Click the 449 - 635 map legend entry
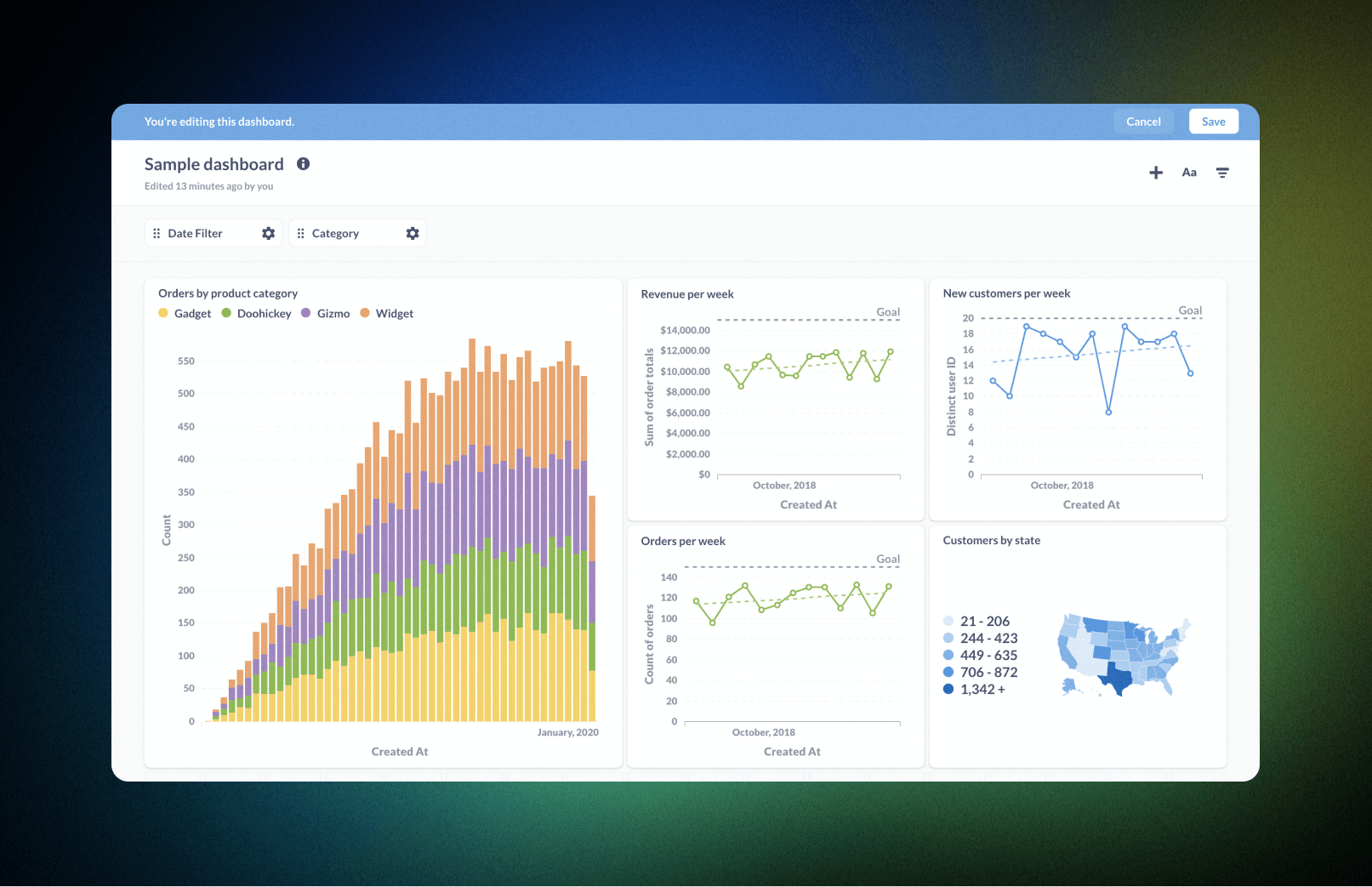1372x887 pixels. pos(980,656)
